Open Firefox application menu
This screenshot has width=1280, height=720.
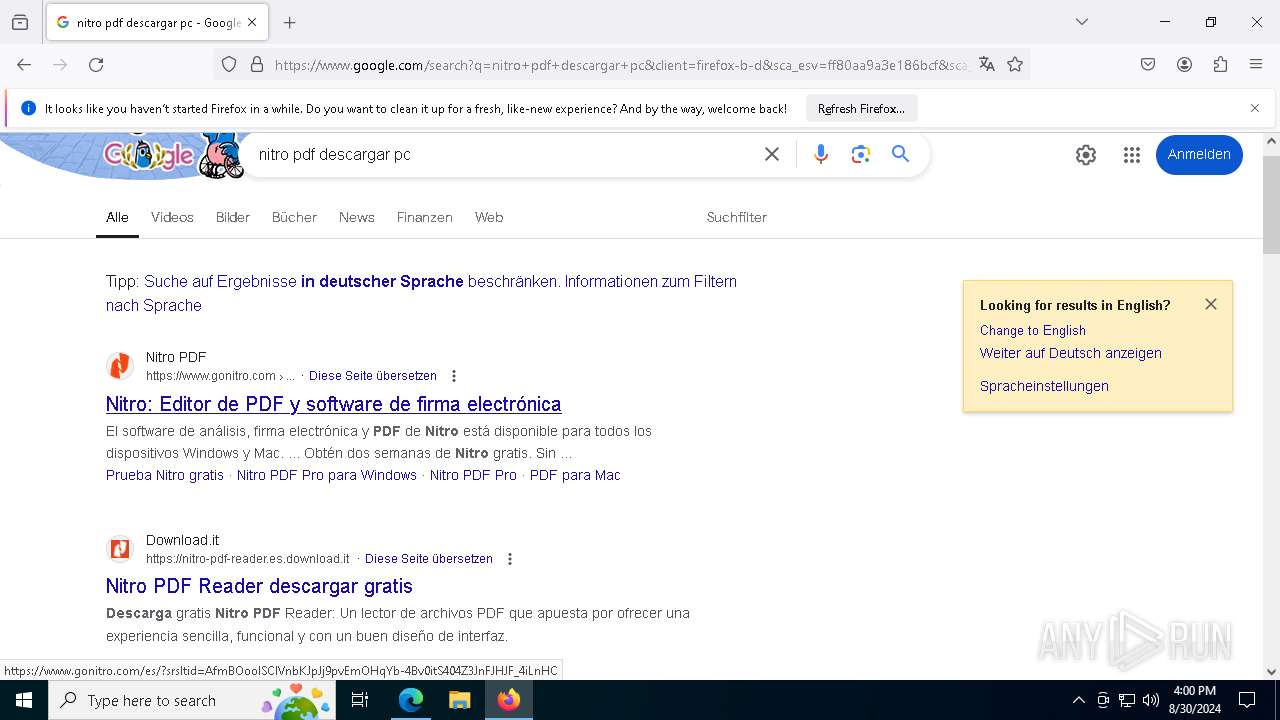1256,65
